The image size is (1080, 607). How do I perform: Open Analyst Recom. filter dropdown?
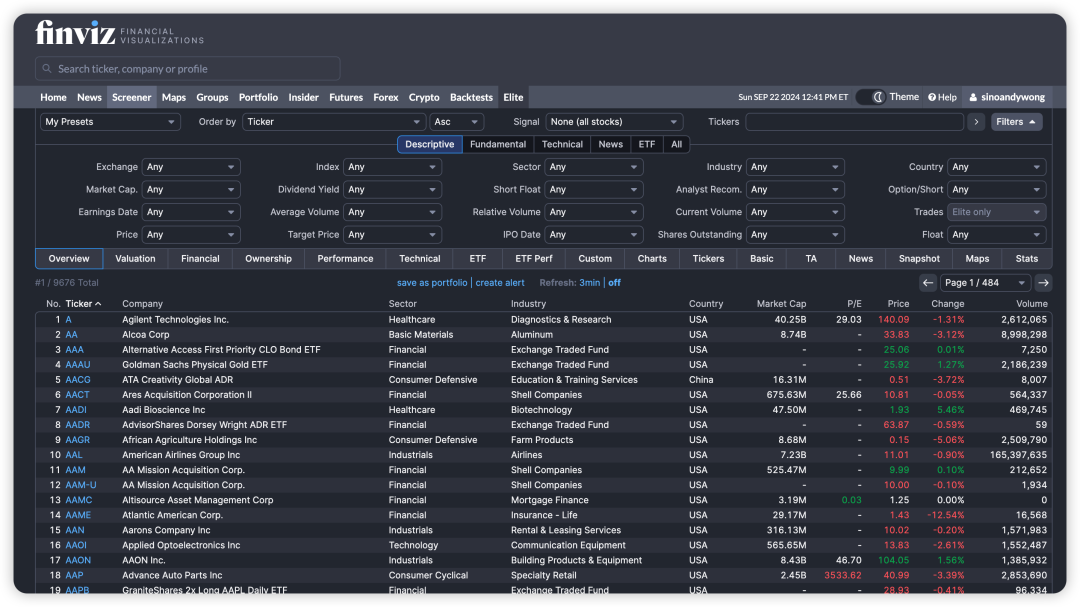tap(796, 189)
